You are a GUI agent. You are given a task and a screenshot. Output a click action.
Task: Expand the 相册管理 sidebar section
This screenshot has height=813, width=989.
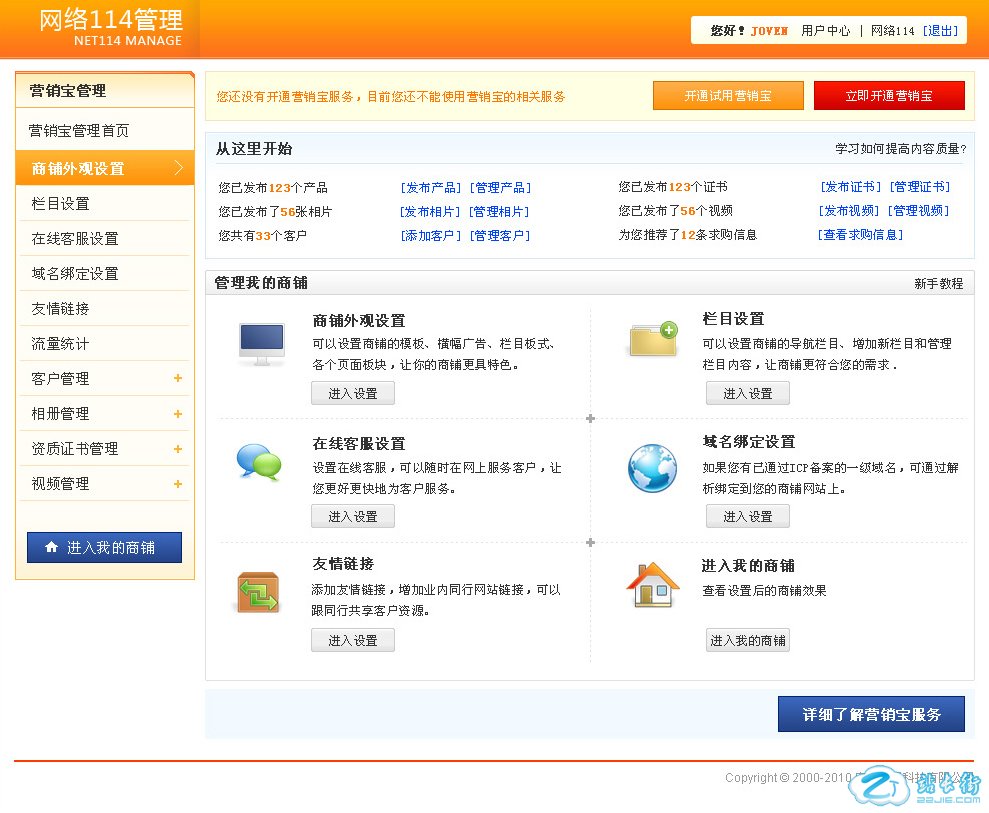[178, 413]
